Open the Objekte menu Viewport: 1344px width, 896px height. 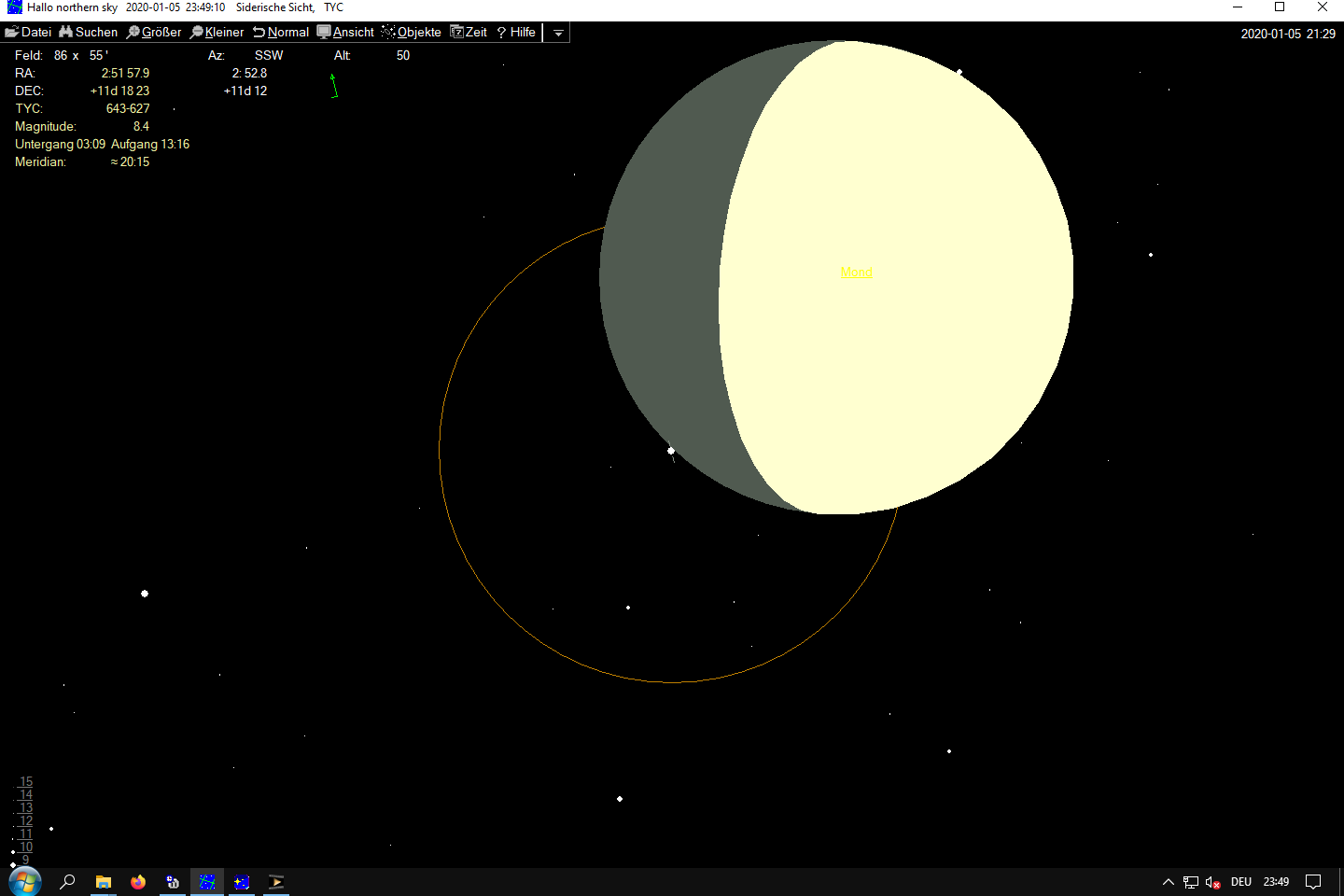[x=412, y=32]
